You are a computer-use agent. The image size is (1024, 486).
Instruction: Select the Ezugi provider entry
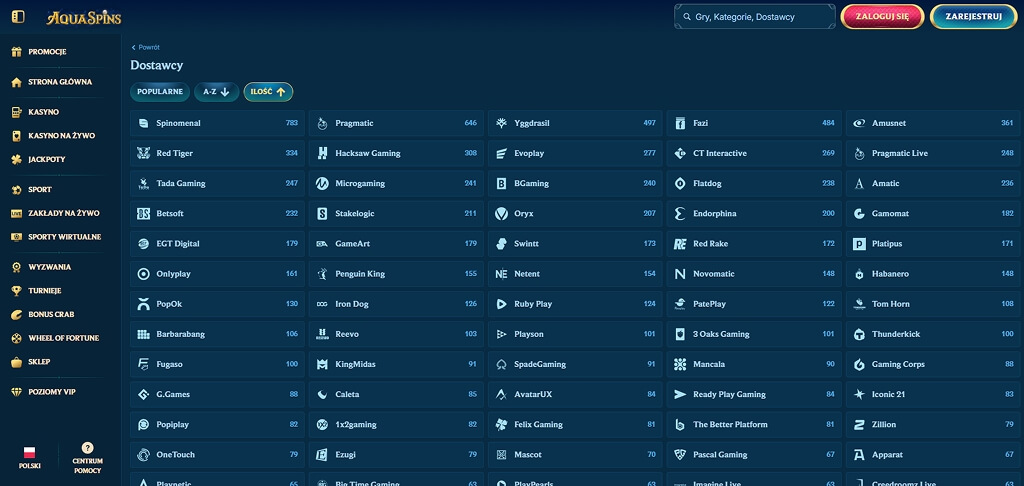pyautogui.click(x=396, y=455)
